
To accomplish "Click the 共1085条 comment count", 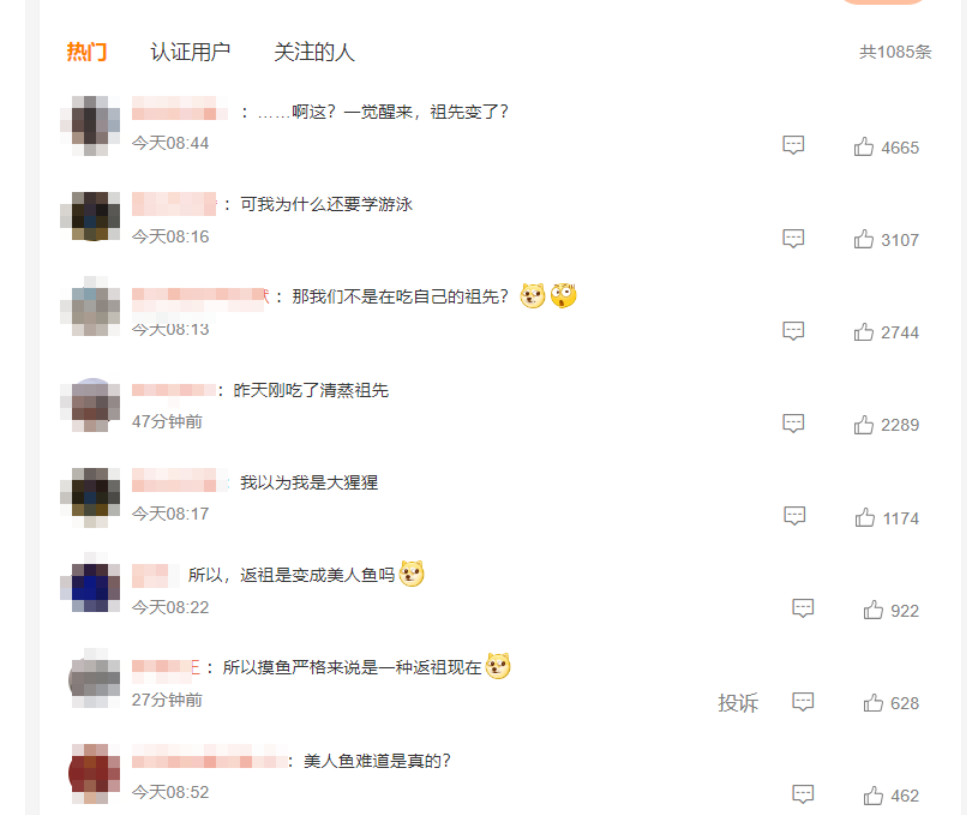I will 895,52.
